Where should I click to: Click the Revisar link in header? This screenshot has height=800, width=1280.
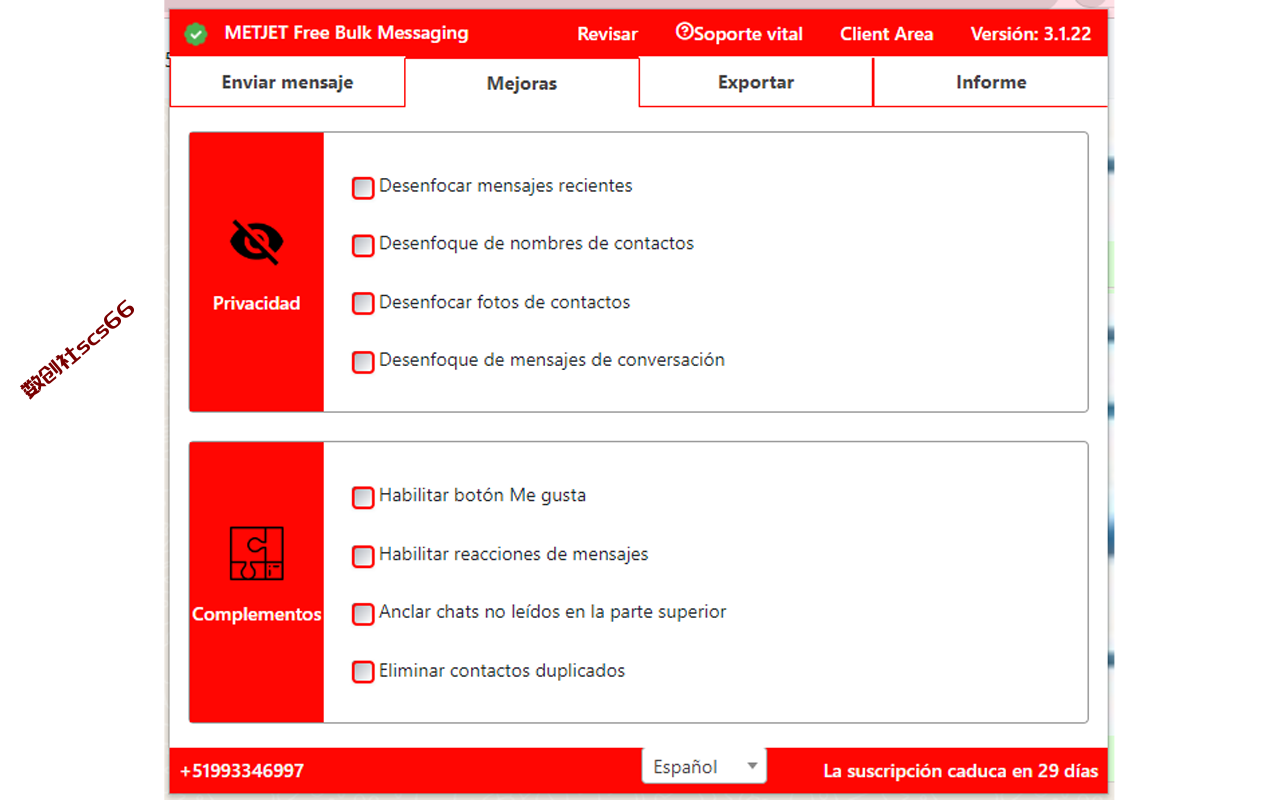607,34
